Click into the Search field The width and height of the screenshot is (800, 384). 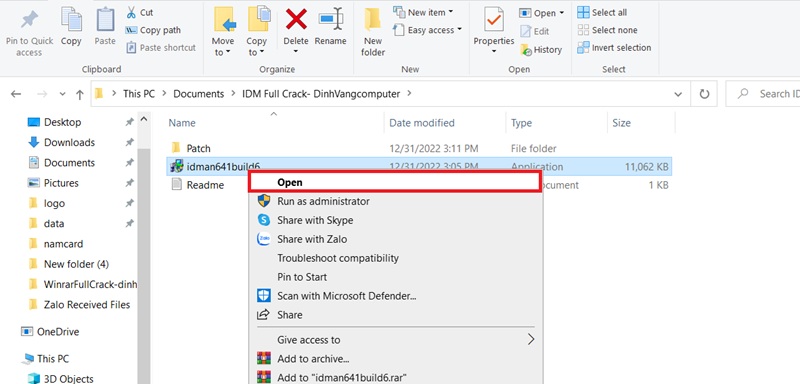coord(763,94)
